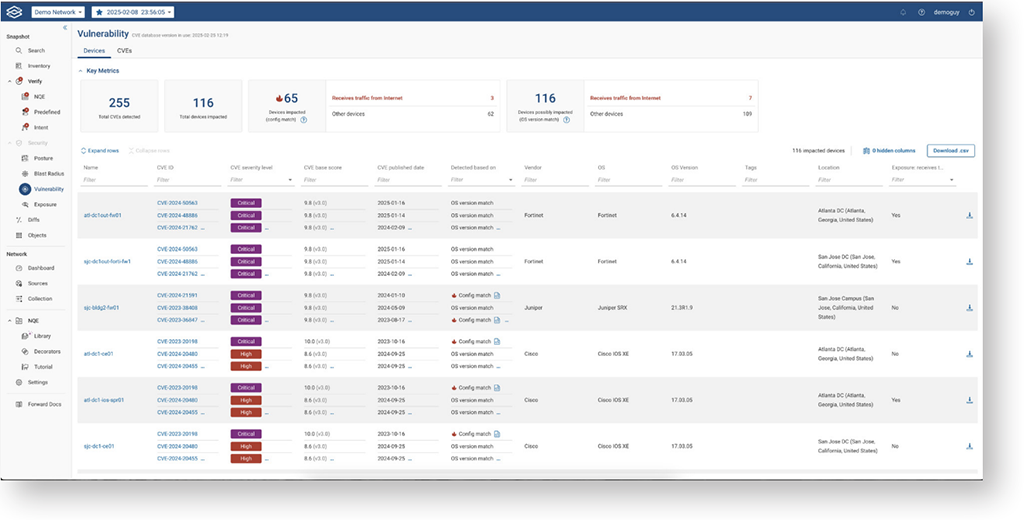Collapse the left sidebar with double-chevron
The image size is (1024, 520).
click(x=65, y=28)
